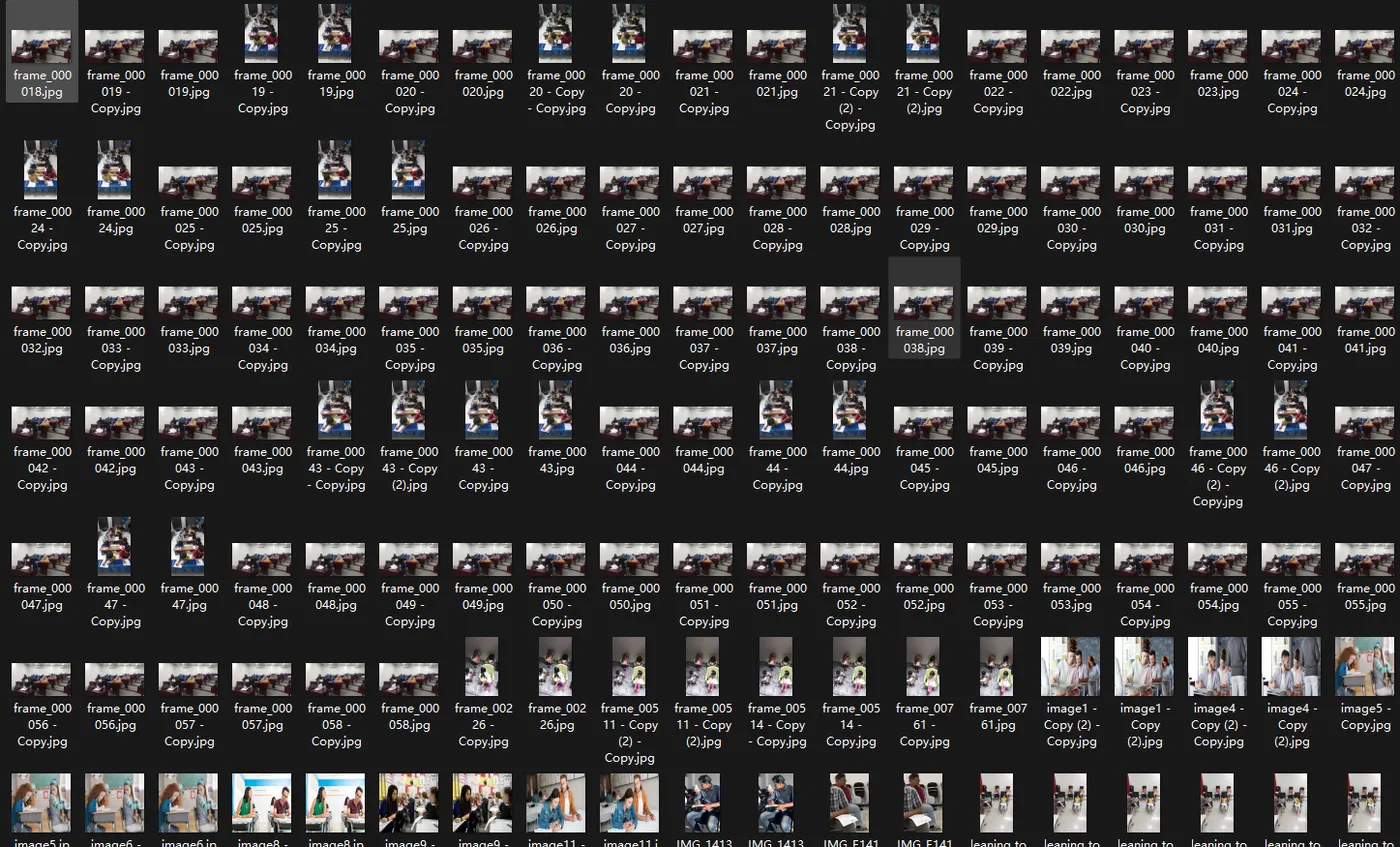Click file name "frame_000030.jpg"

point(1144,220)
